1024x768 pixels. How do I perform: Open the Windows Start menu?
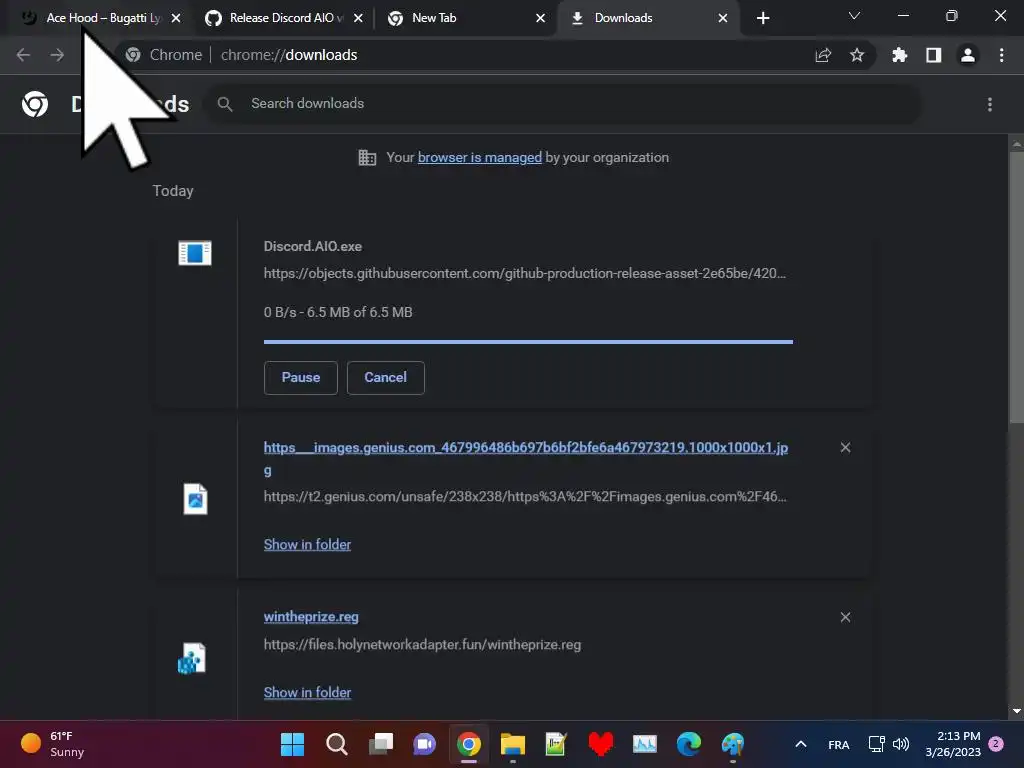[x=292, y=744]
